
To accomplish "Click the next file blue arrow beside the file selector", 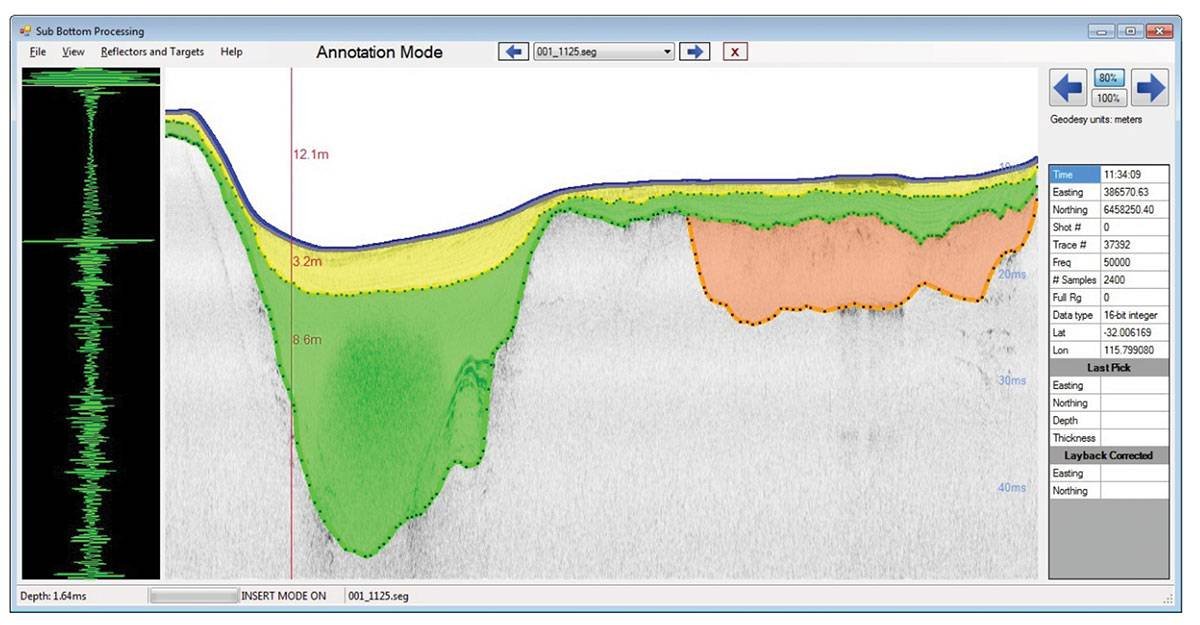I will coord(694,52).
